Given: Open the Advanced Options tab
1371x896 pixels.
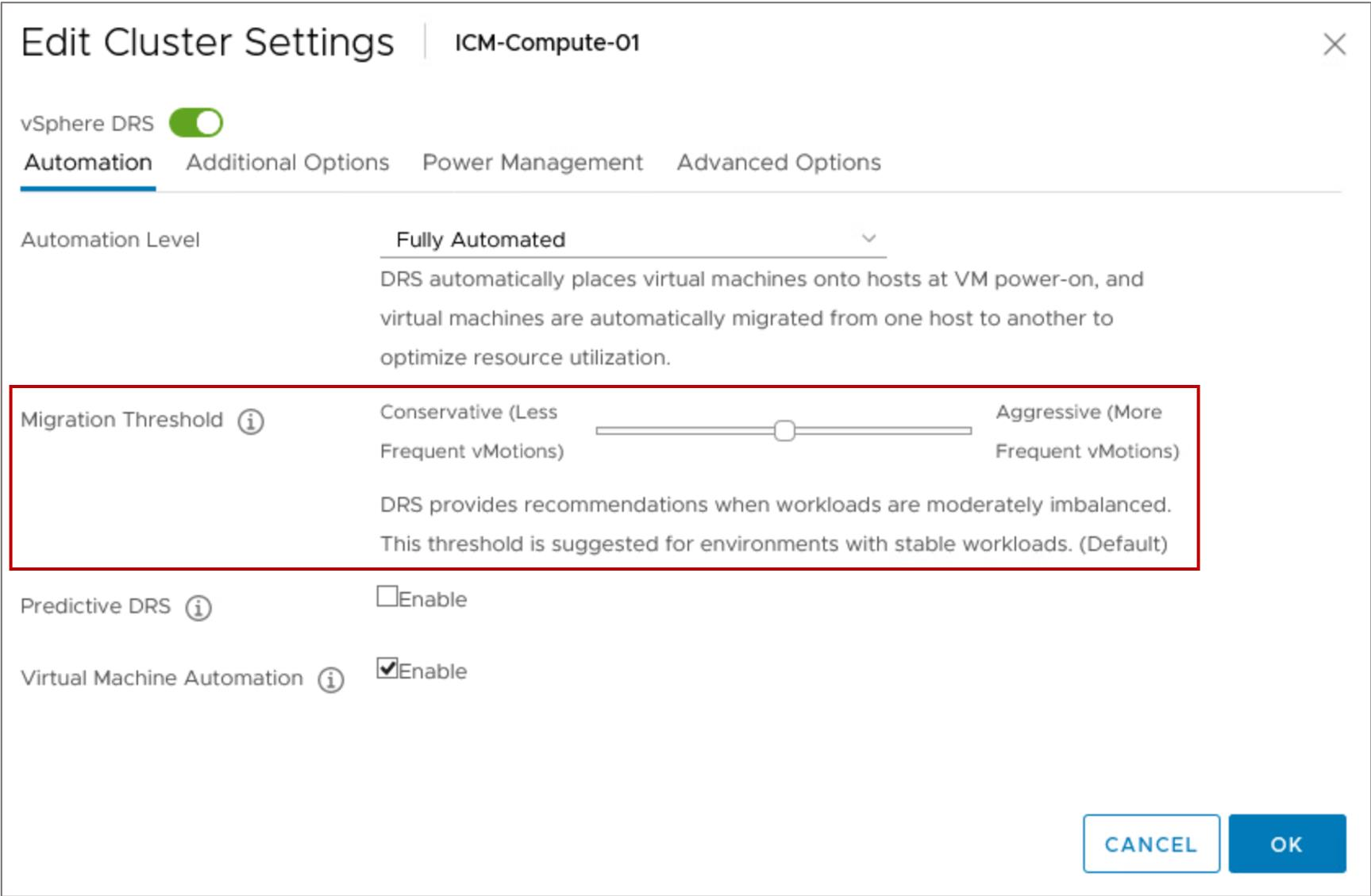Looking at the screenshot, I should (x=779, y=163).
